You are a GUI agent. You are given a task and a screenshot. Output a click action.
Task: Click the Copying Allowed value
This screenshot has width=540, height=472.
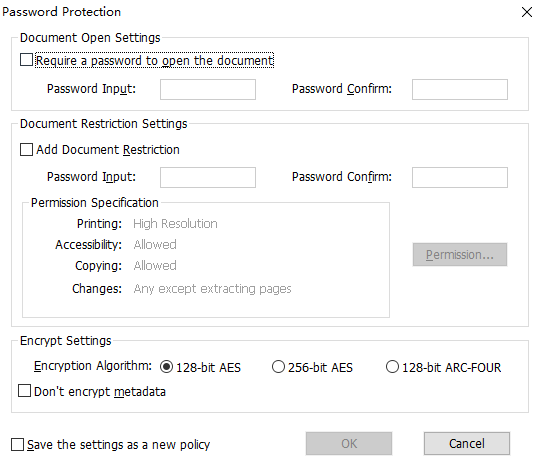155,265
